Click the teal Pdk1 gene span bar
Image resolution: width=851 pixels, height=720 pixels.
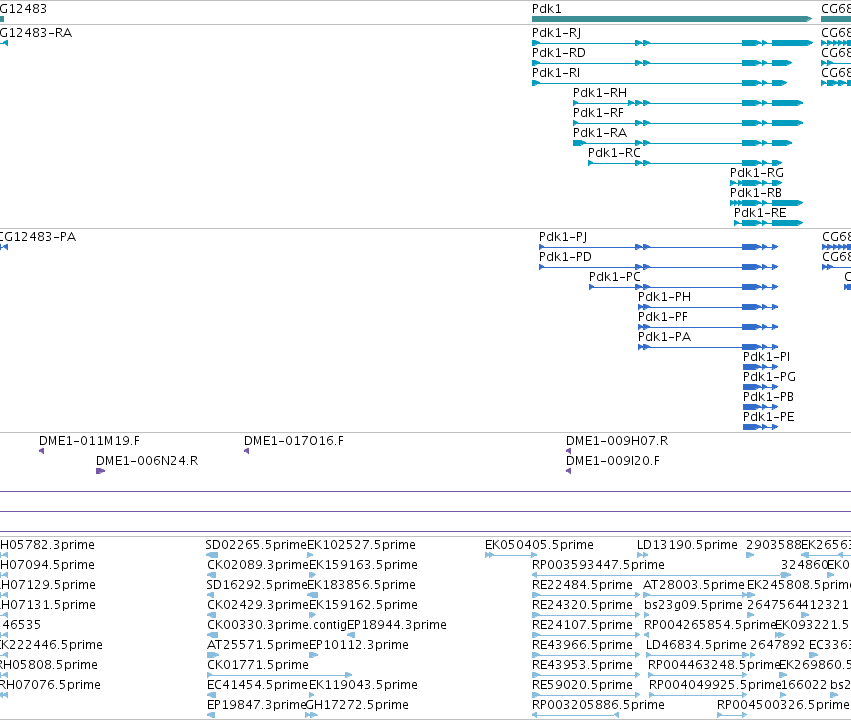pyautogui.click(x=672, y=19)
